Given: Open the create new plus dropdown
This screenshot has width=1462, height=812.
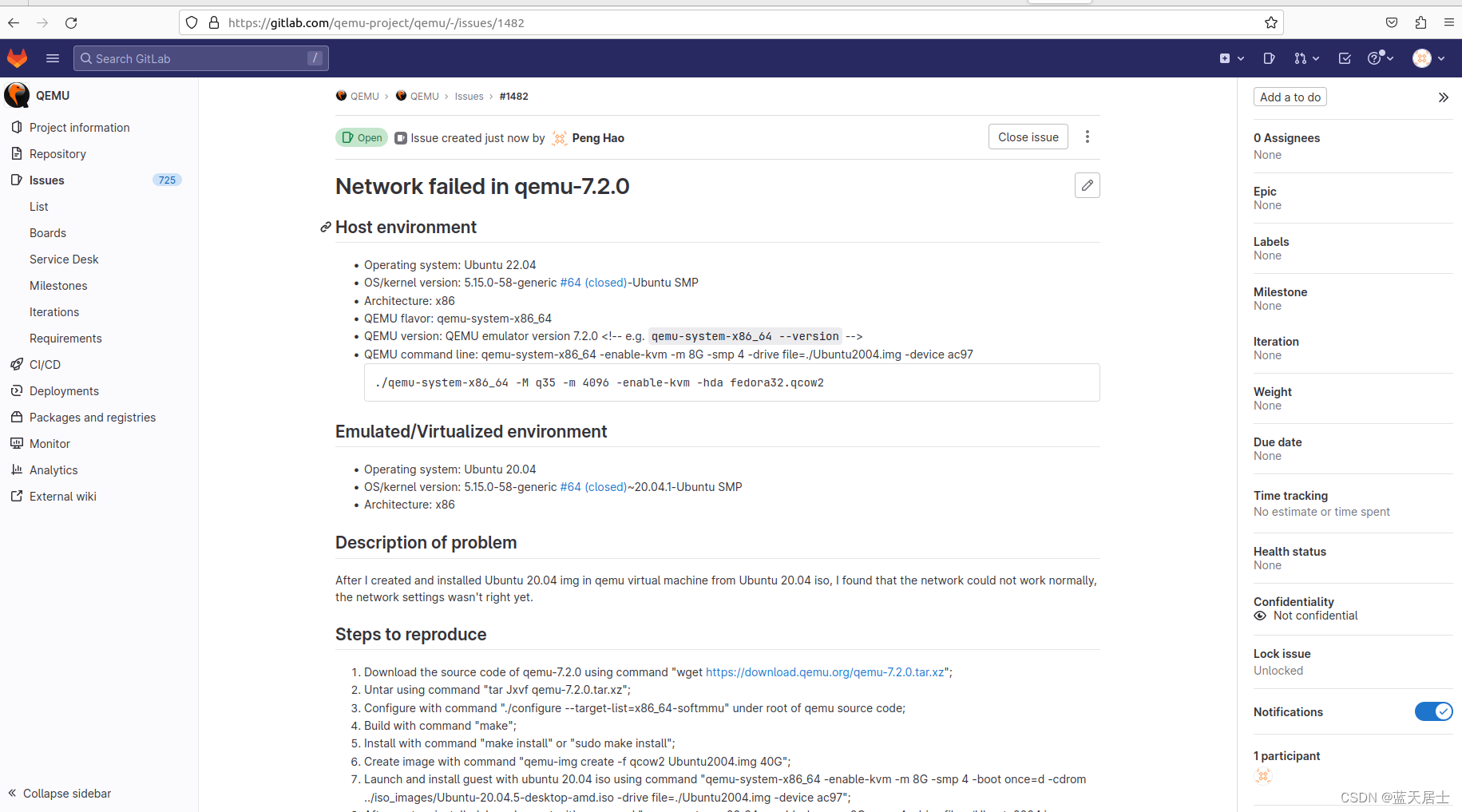Looking at the screenshot, I should point(1231,58).
